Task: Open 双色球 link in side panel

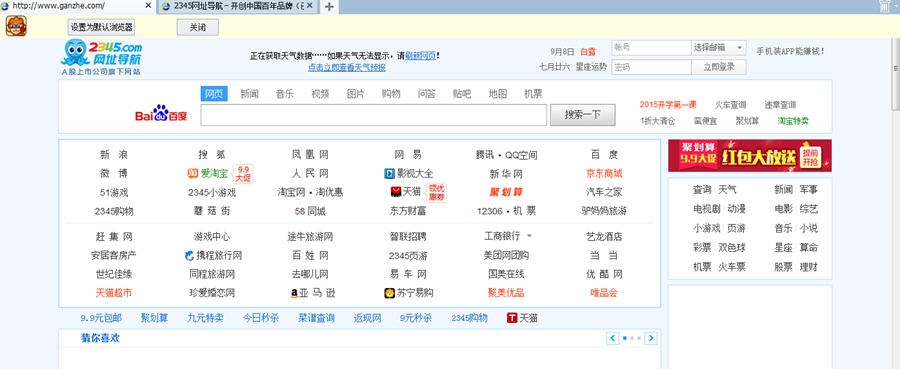Action: pyautogui.click(x=732, y=248)
